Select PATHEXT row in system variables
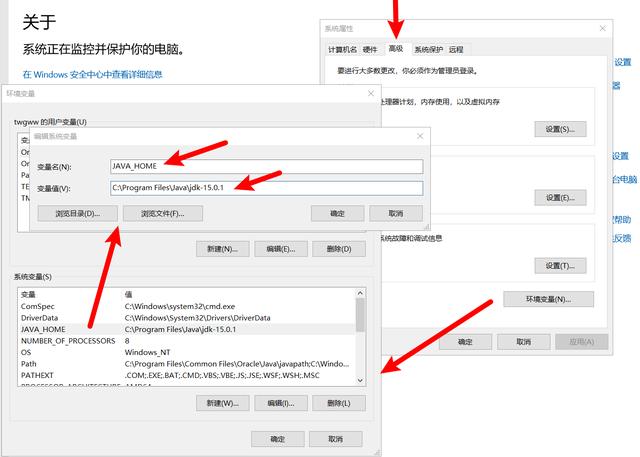 click(187, 375)
